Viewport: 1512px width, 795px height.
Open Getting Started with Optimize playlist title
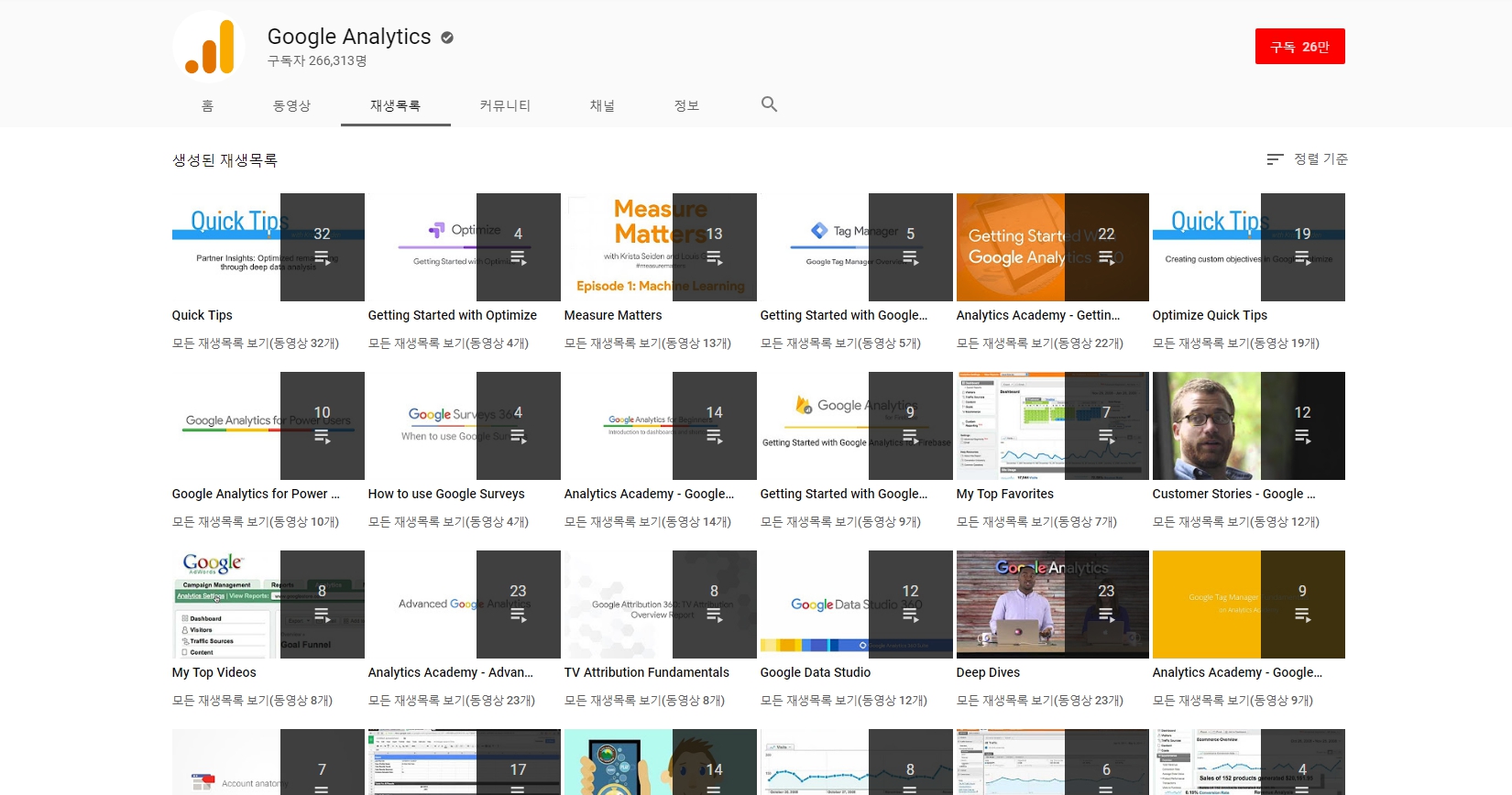point(453,315)
